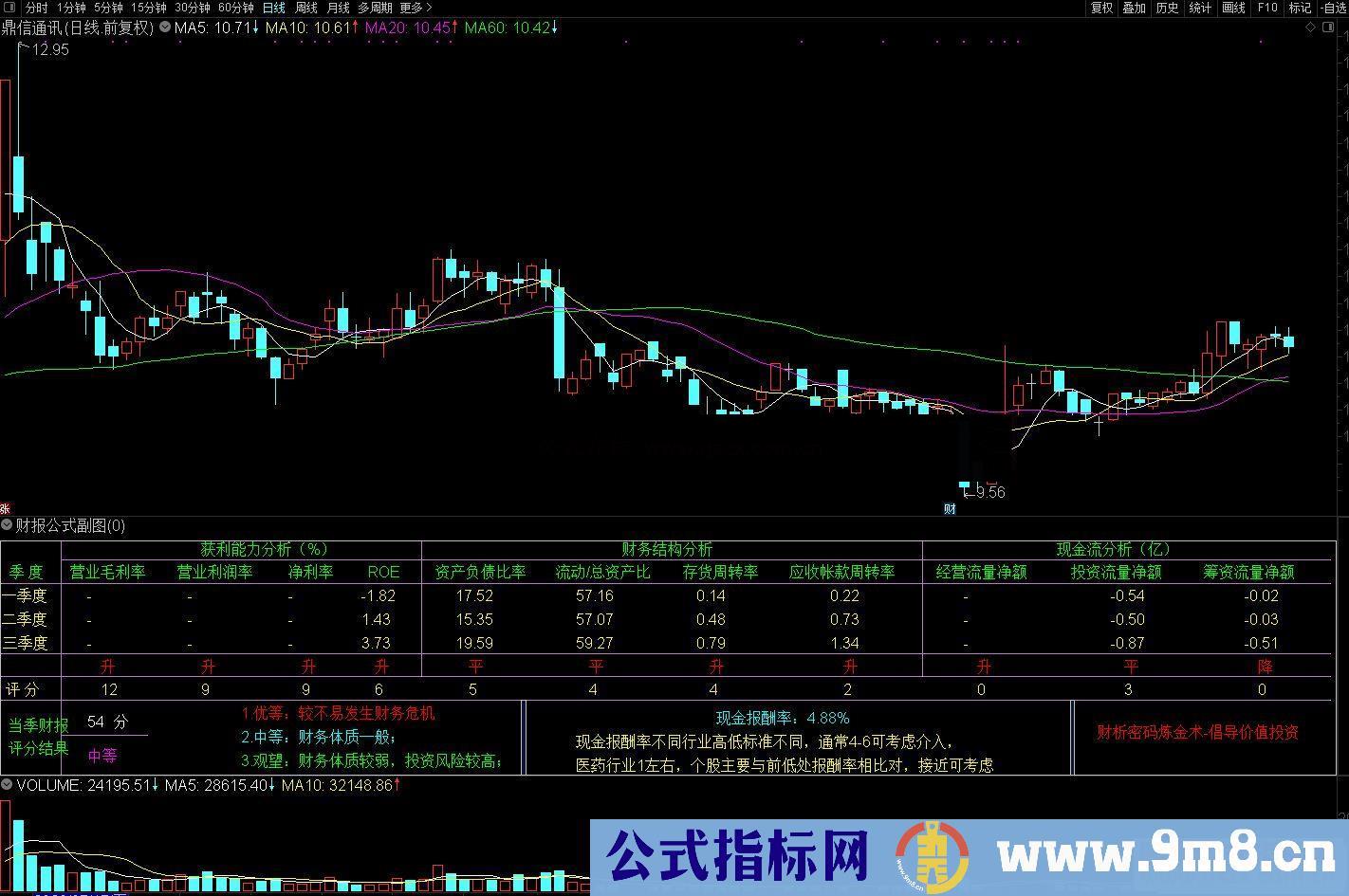Viewport: 1349px width, 896px height.
Task: Click ROE value -1.82
Action: point(378,595)
